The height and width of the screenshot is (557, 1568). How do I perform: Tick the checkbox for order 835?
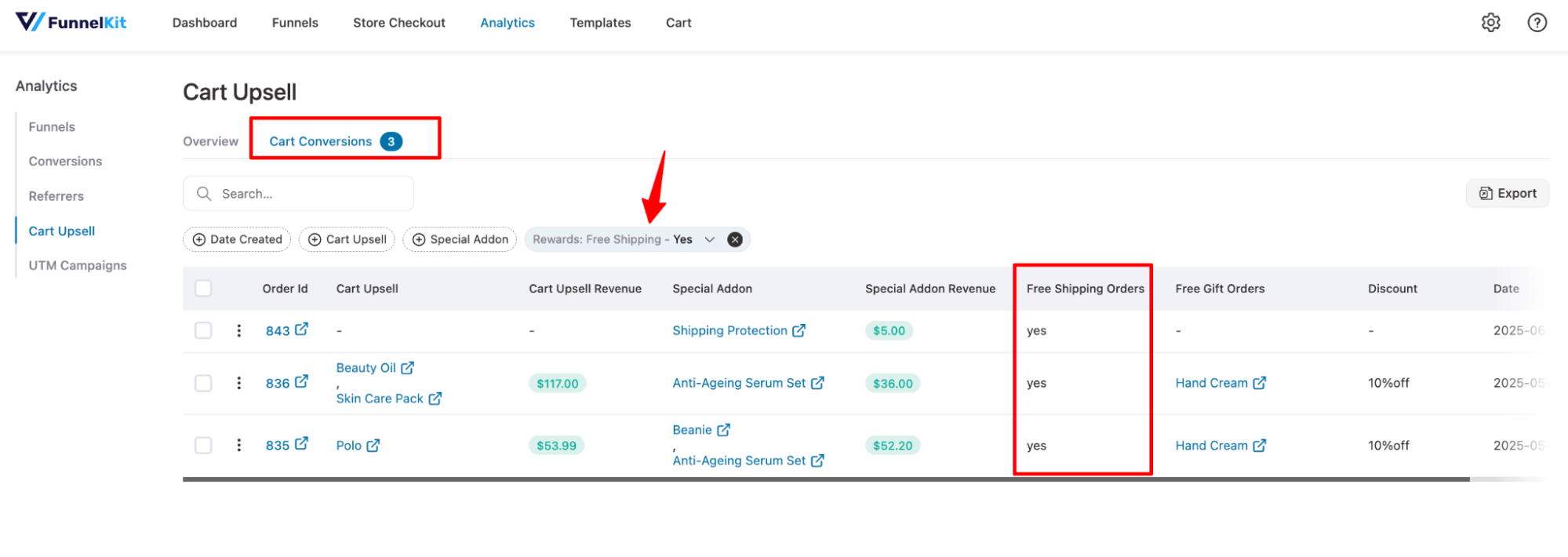coord(203,446)
